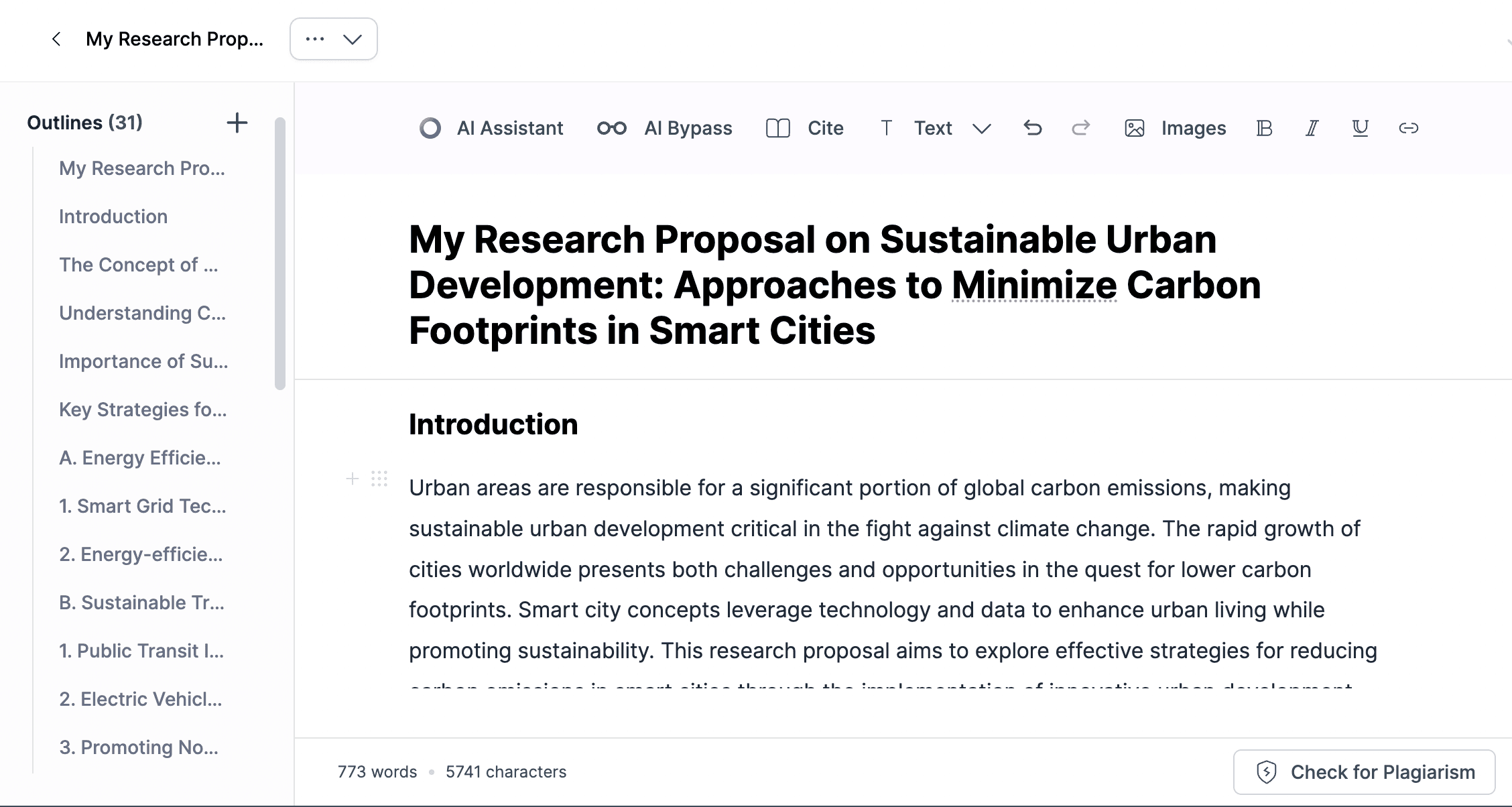The image size is (1512, 807).
Task: Add block with plus beside paragraph
Action: 352,479
